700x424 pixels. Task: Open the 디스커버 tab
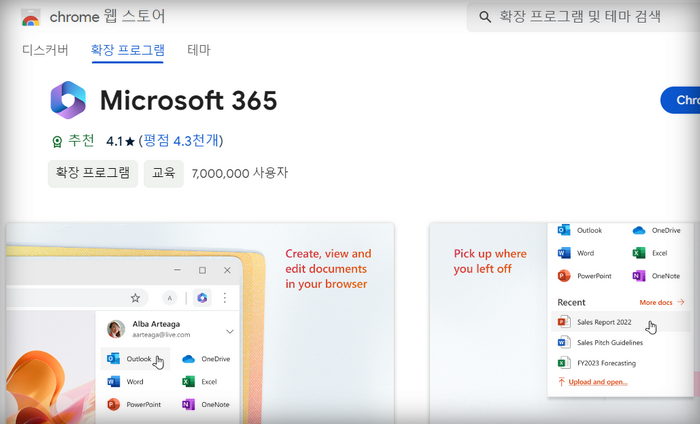click(x=45, y=50)
